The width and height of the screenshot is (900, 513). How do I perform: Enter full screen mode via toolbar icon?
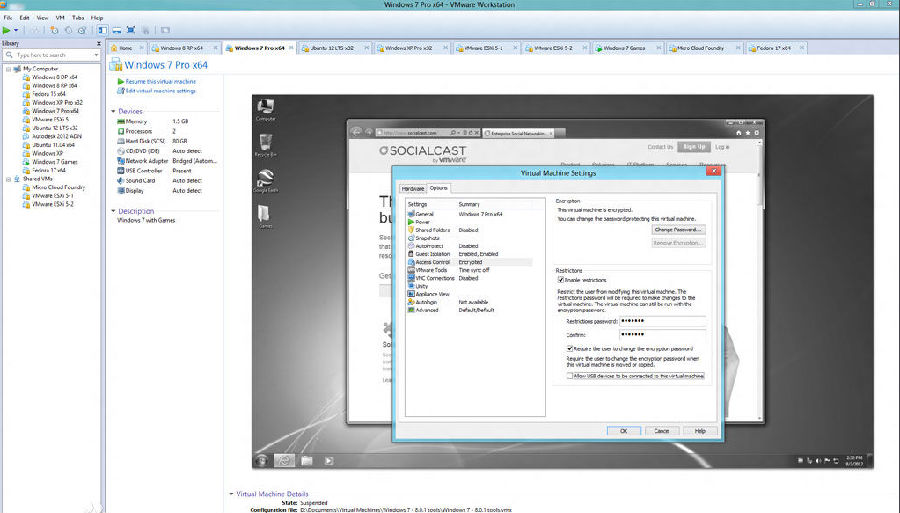[131, 30]
